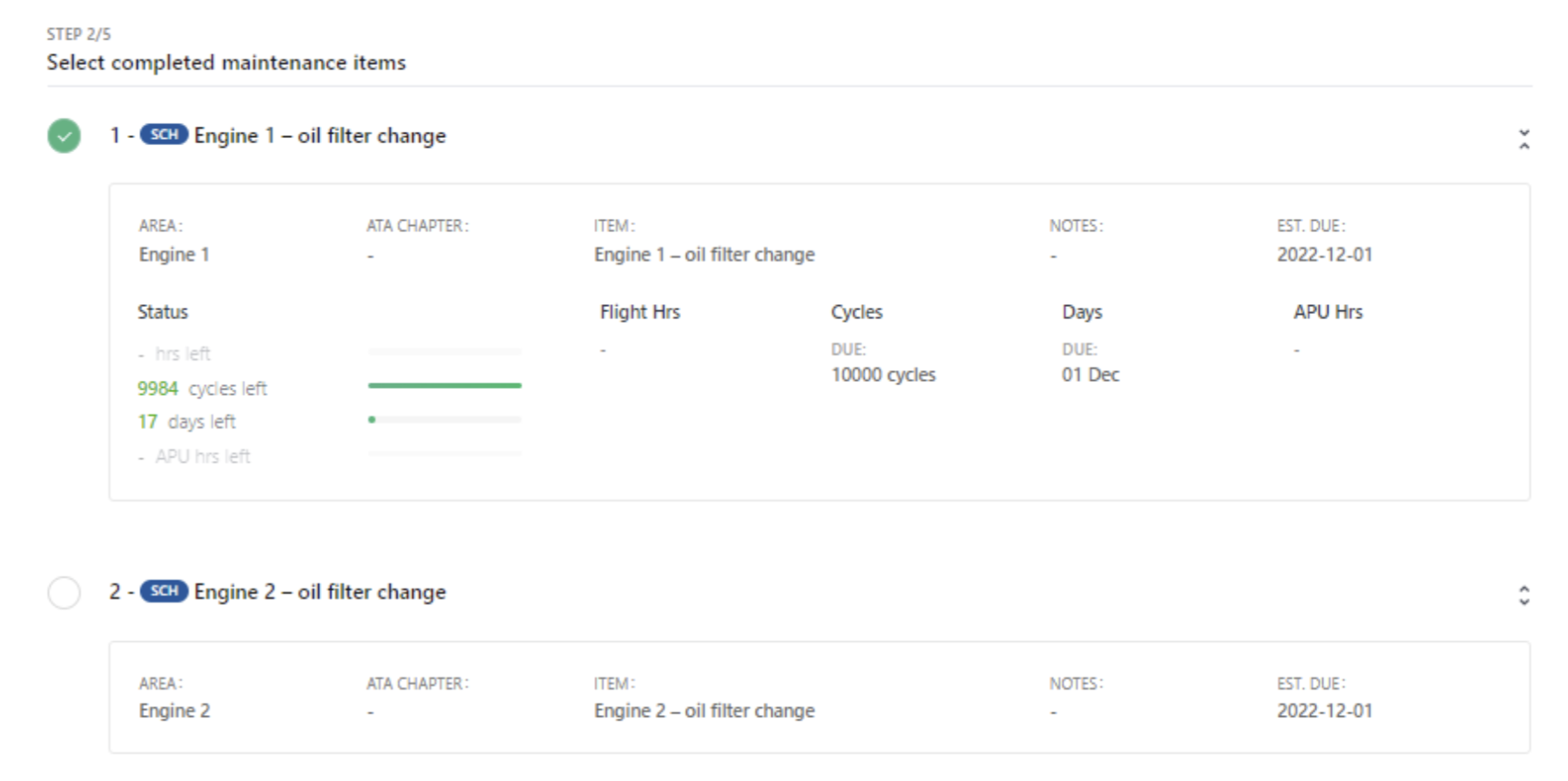
Task: Click the Engine 2 area value
Action: point(174,711)
